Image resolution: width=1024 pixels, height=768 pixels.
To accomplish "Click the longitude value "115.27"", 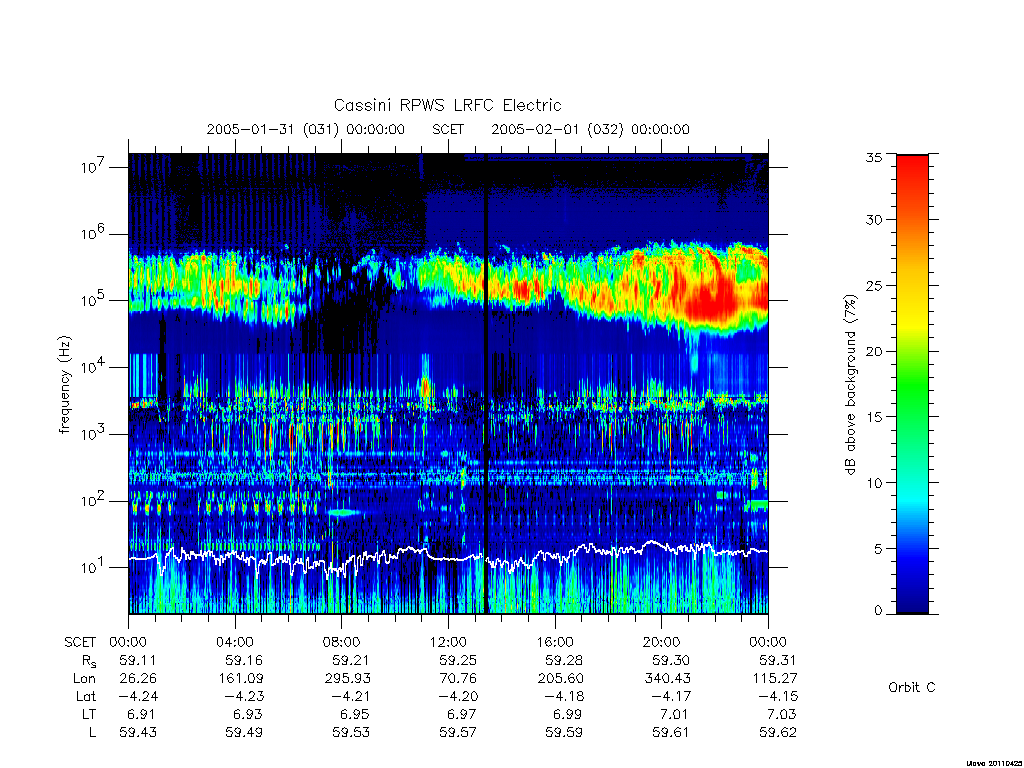I will (x=774, y=679).
